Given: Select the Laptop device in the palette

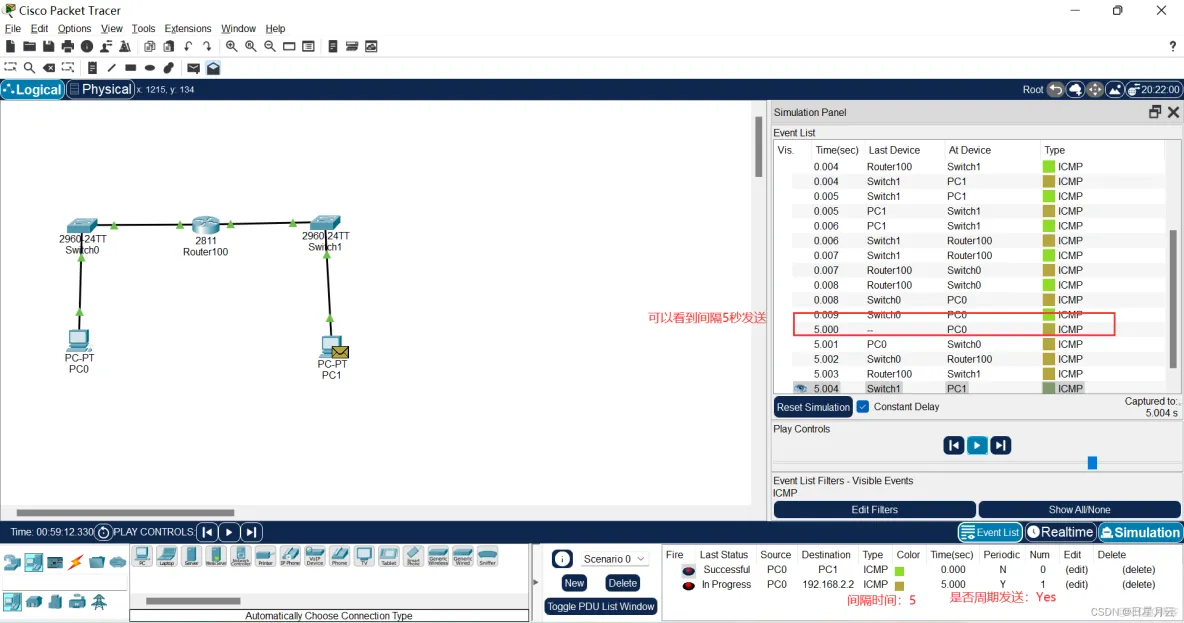Looking at the screenshot, I should (x=167, y=557).
